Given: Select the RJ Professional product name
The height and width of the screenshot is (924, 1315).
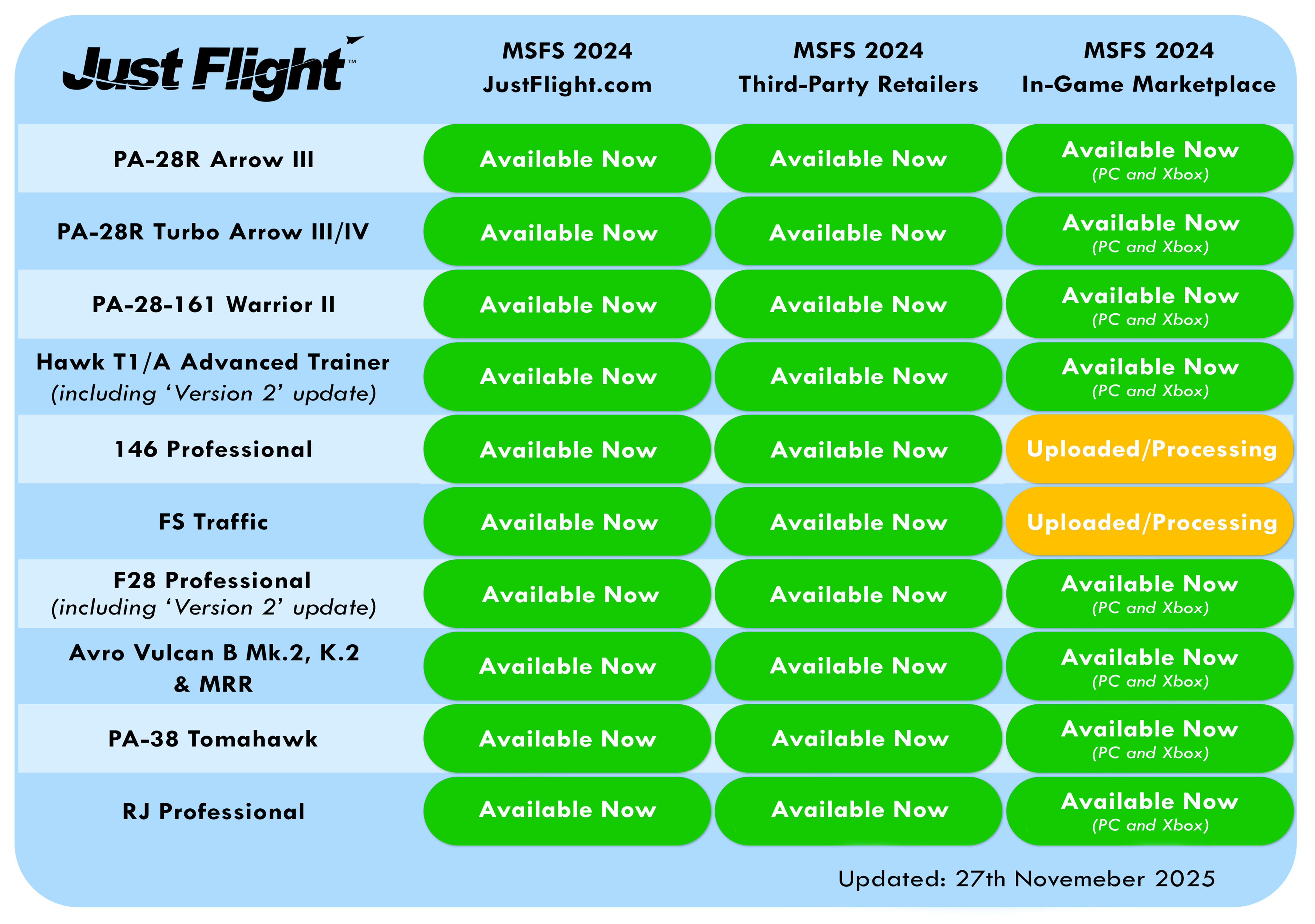Looking at the screenshot, I should click(x=213, y=811).
